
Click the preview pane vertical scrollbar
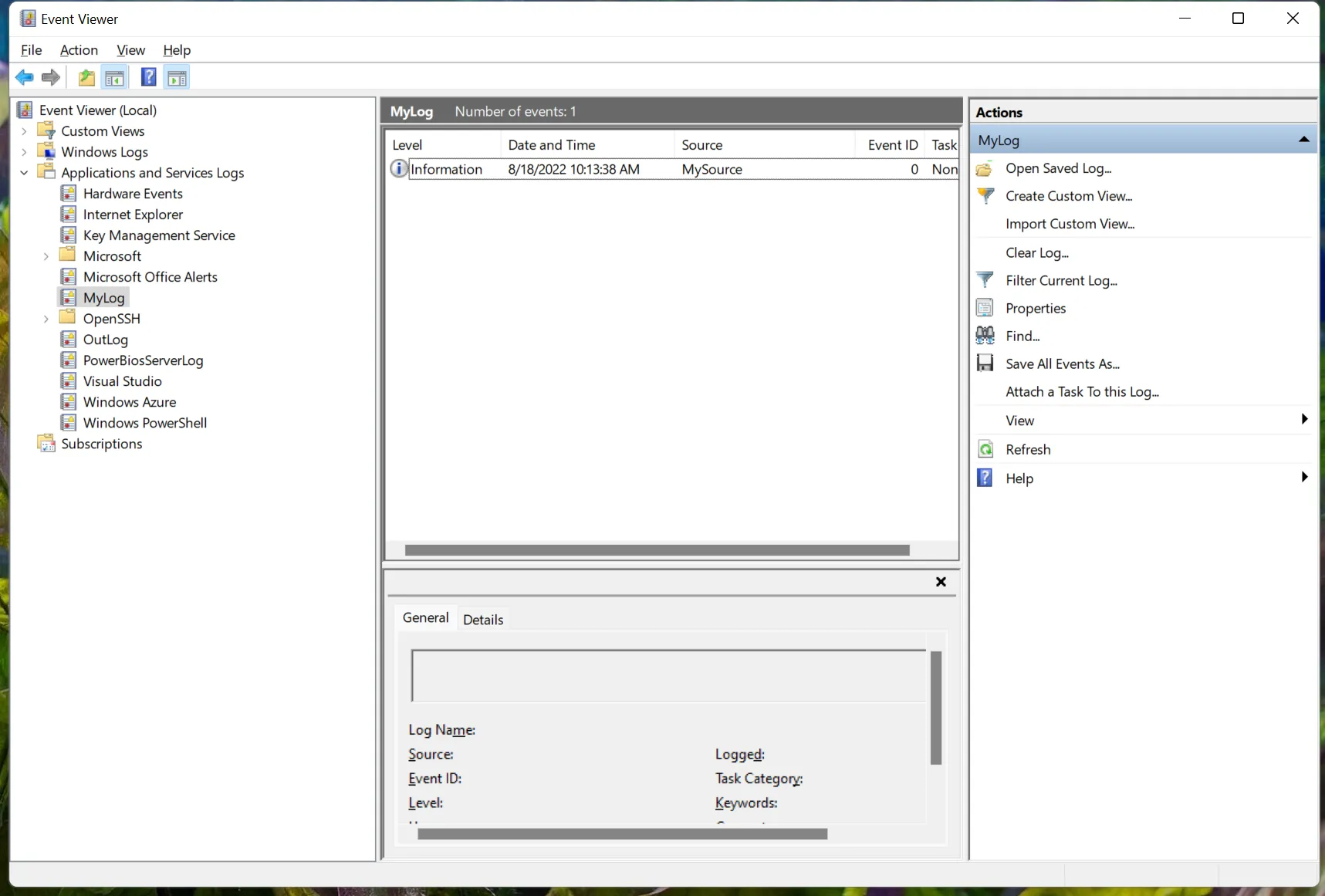coord(936,708)
